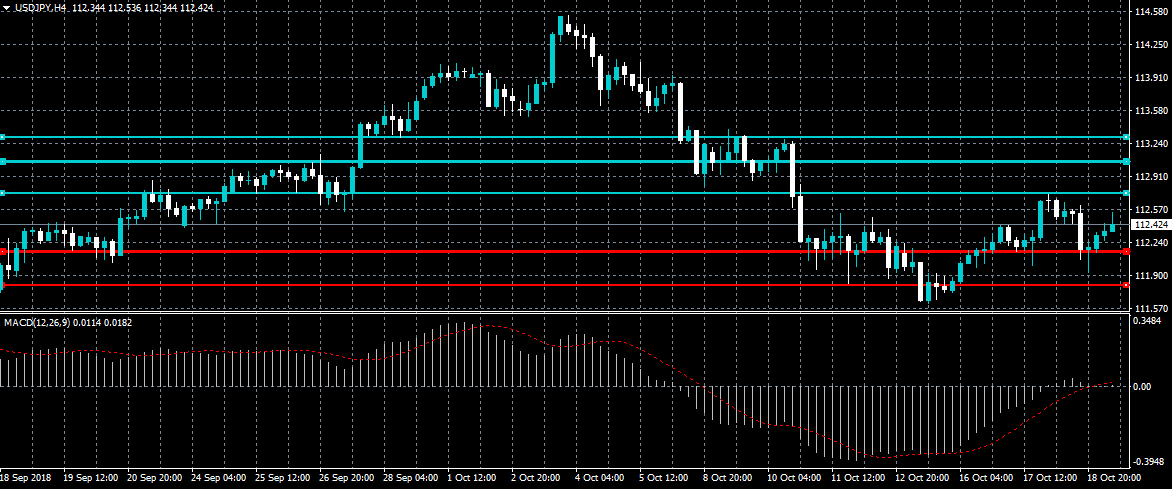The width and height of the screenshot is (1172, 489).
Task: Click the 8 Oct 20:00 time label
Action: click(729, 477)
